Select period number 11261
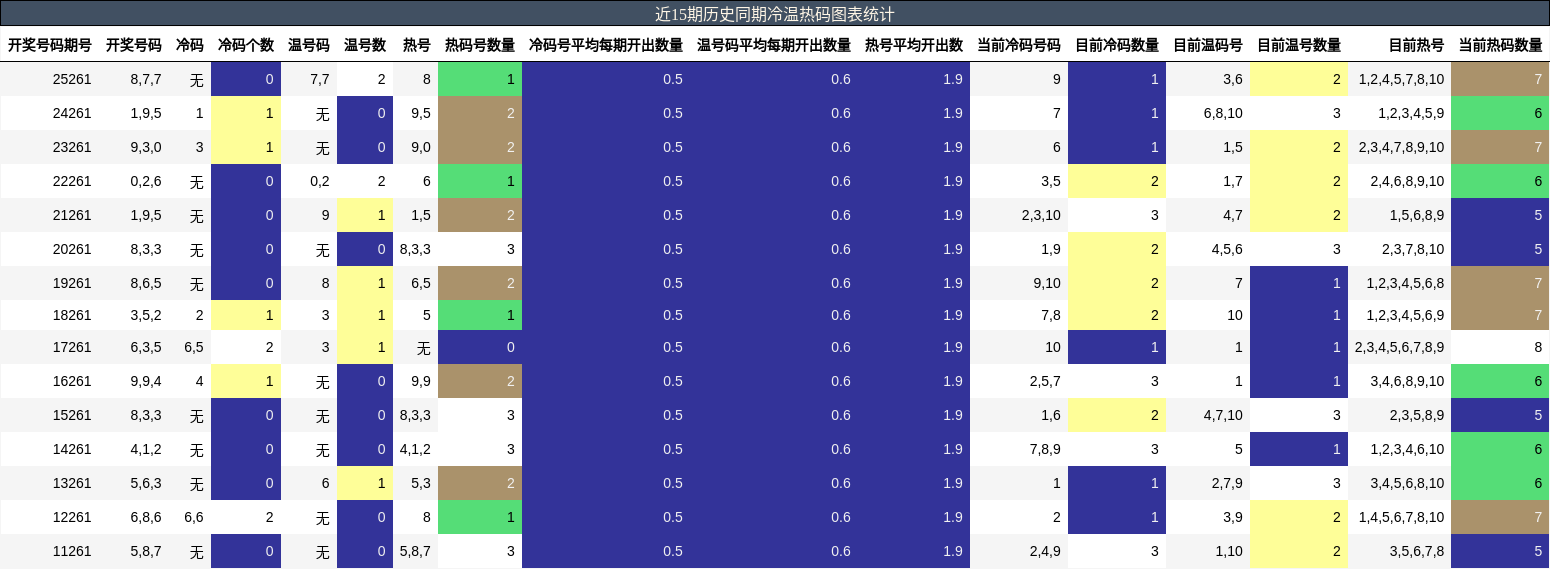 pyautogui.click(x=72, y=551)
